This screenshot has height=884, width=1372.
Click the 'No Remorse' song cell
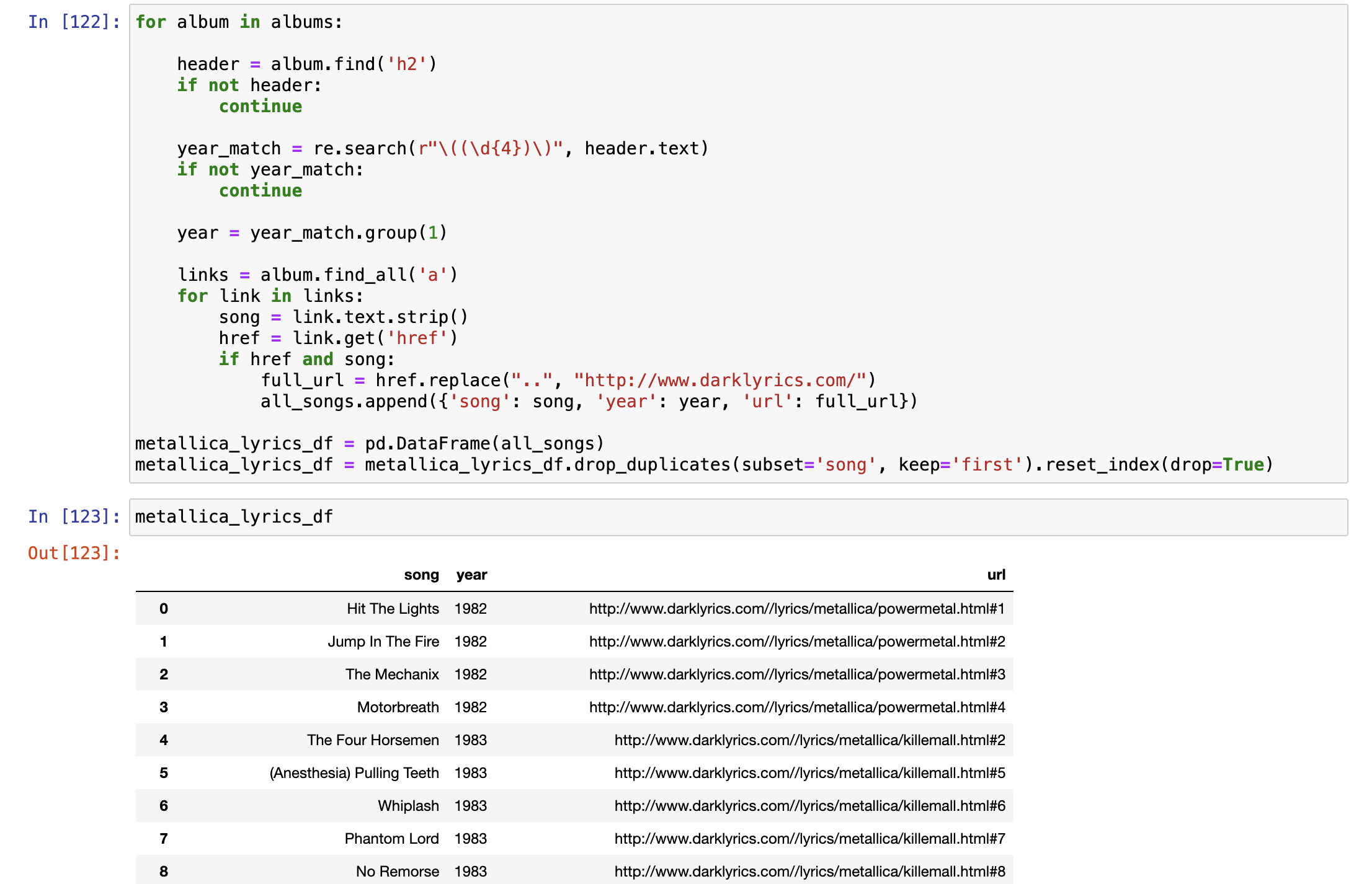click(397, 872)
